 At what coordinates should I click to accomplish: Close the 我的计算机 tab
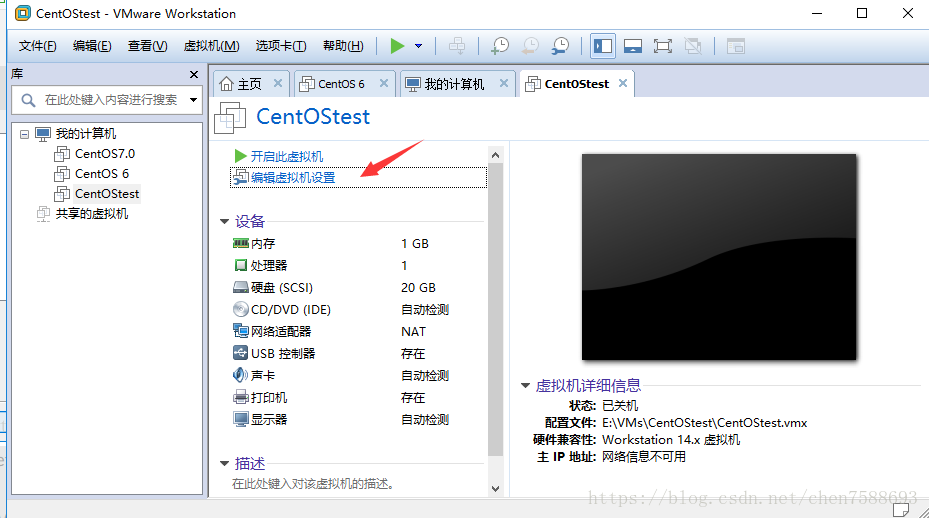[504, 84]
